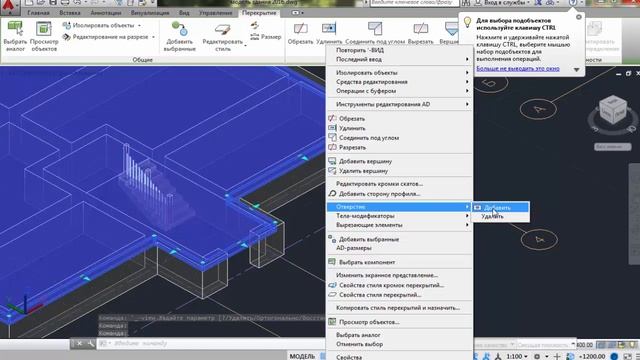This screenshot has height=360, width=640.
Task: Close the CTRL selection tip balloon
Action: point(578,17)
